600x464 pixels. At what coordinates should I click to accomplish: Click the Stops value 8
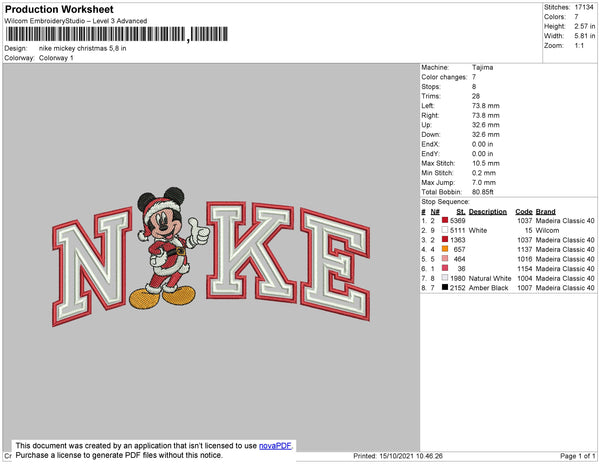point(474,86)
